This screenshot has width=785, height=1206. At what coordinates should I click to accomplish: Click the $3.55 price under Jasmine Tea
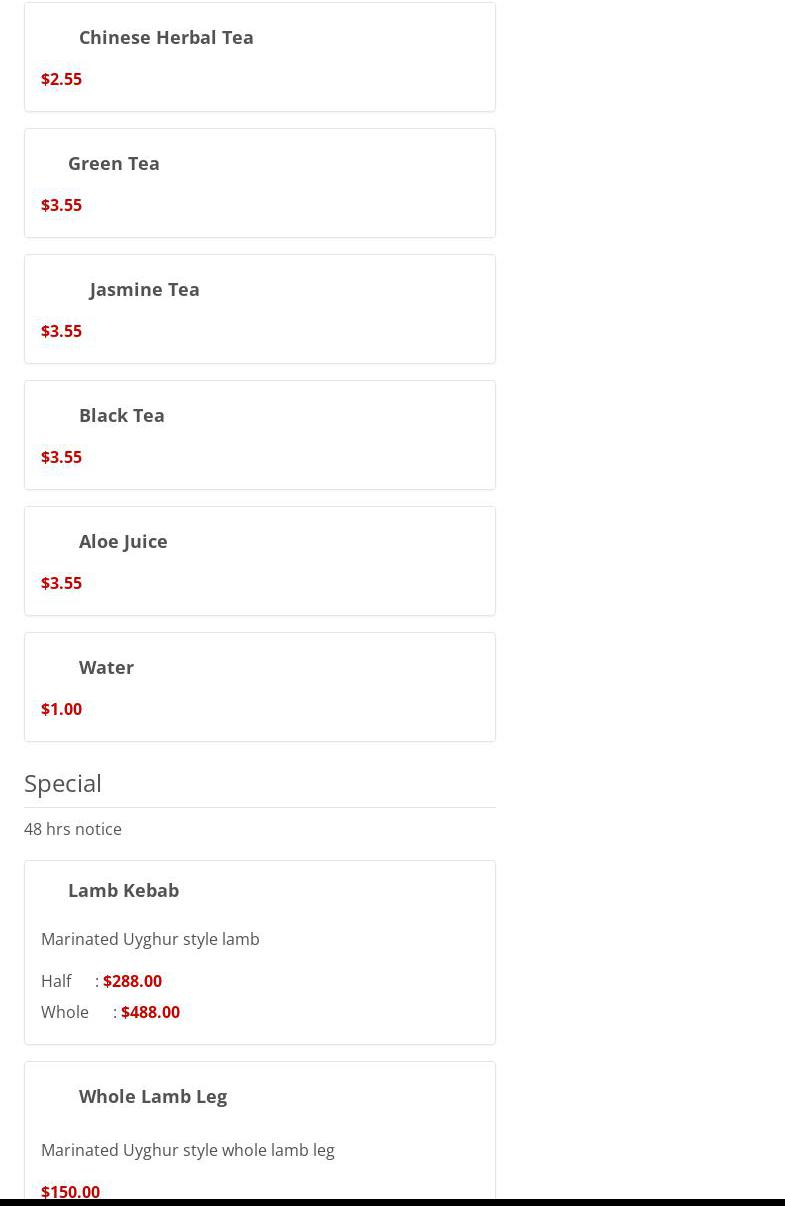[x=61, y=331]
